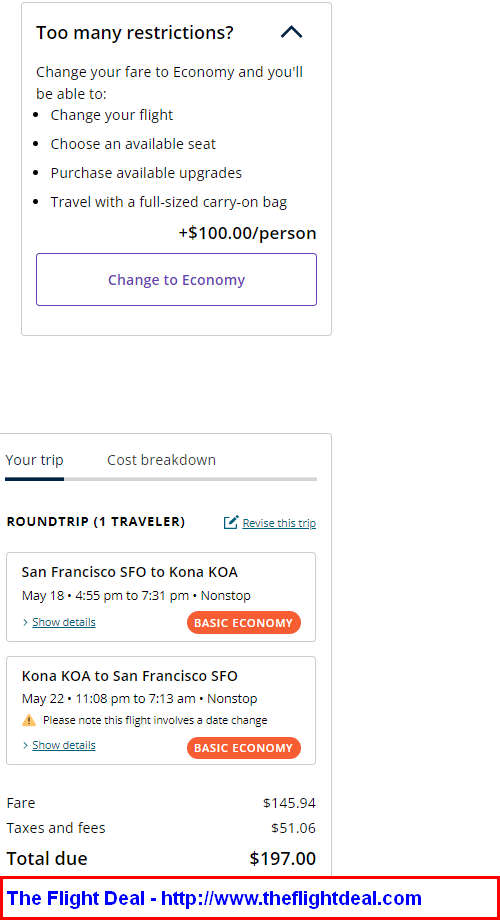This screenshot has width=500, height=920.
Task: Click the +$100.00/person price text
Action: coord(248,233)
